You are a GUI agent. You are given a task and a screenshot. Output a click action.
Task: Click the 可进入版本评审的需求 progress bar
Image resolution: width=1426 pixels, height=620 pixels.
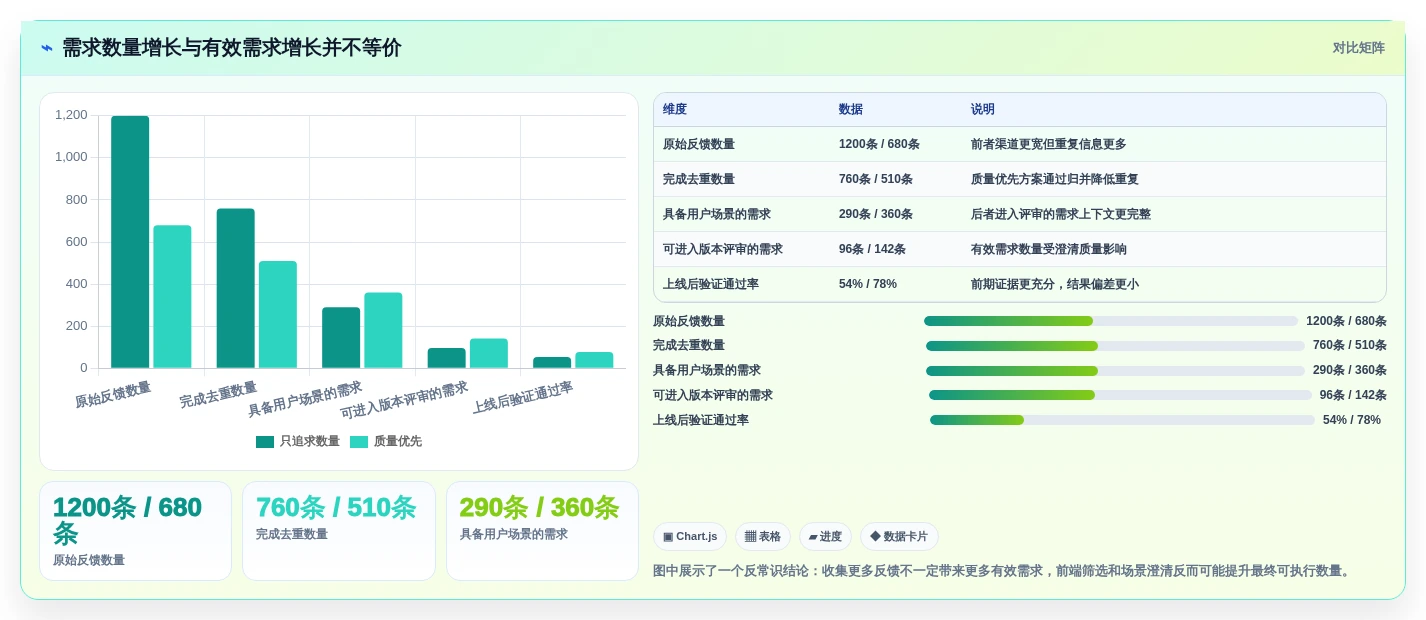[1120, 395]
